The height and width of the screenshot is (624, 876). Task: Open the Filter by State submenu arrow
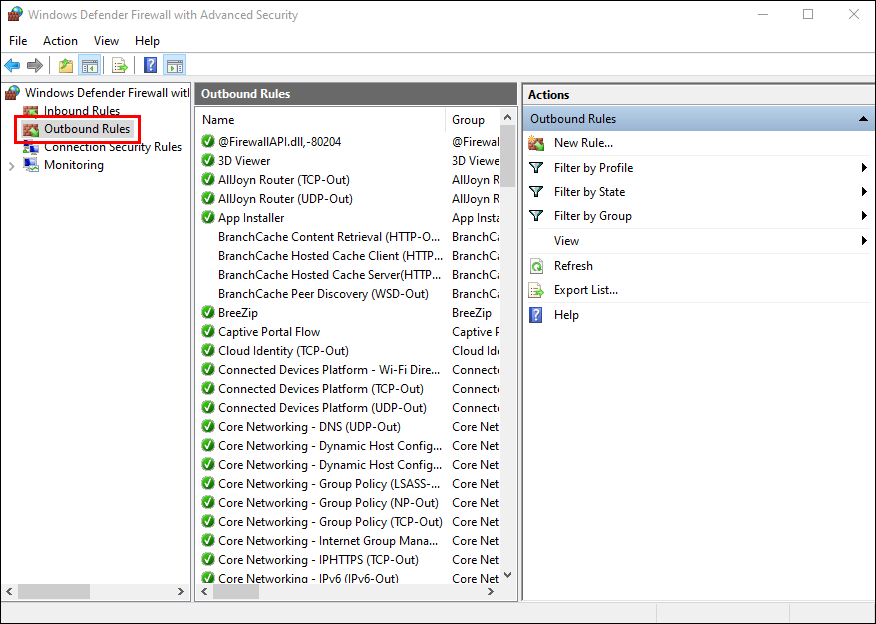864,192
